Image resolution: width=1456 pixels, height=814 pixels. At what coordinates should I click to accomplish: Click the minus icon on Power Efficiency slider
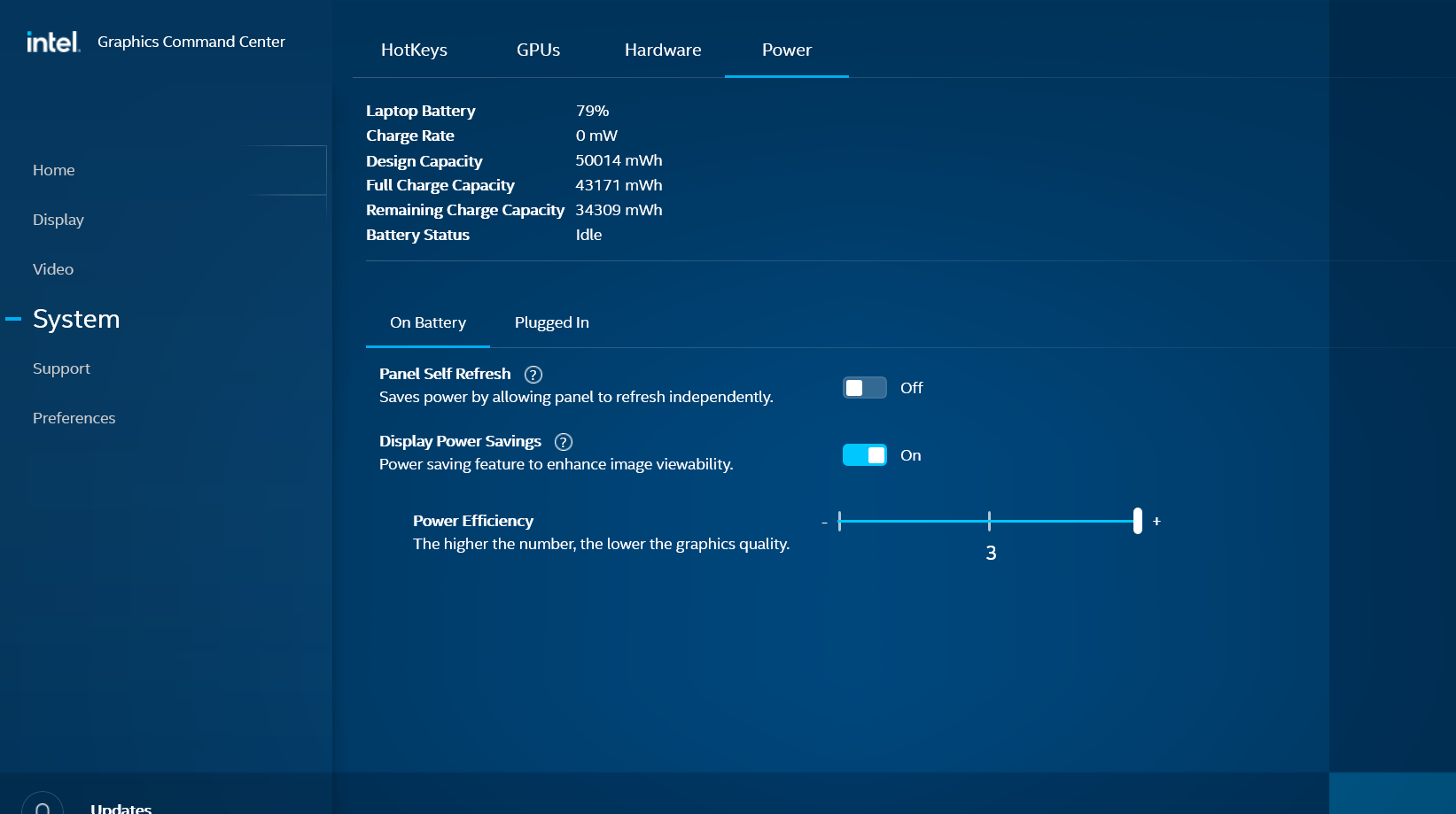(823, 522)
